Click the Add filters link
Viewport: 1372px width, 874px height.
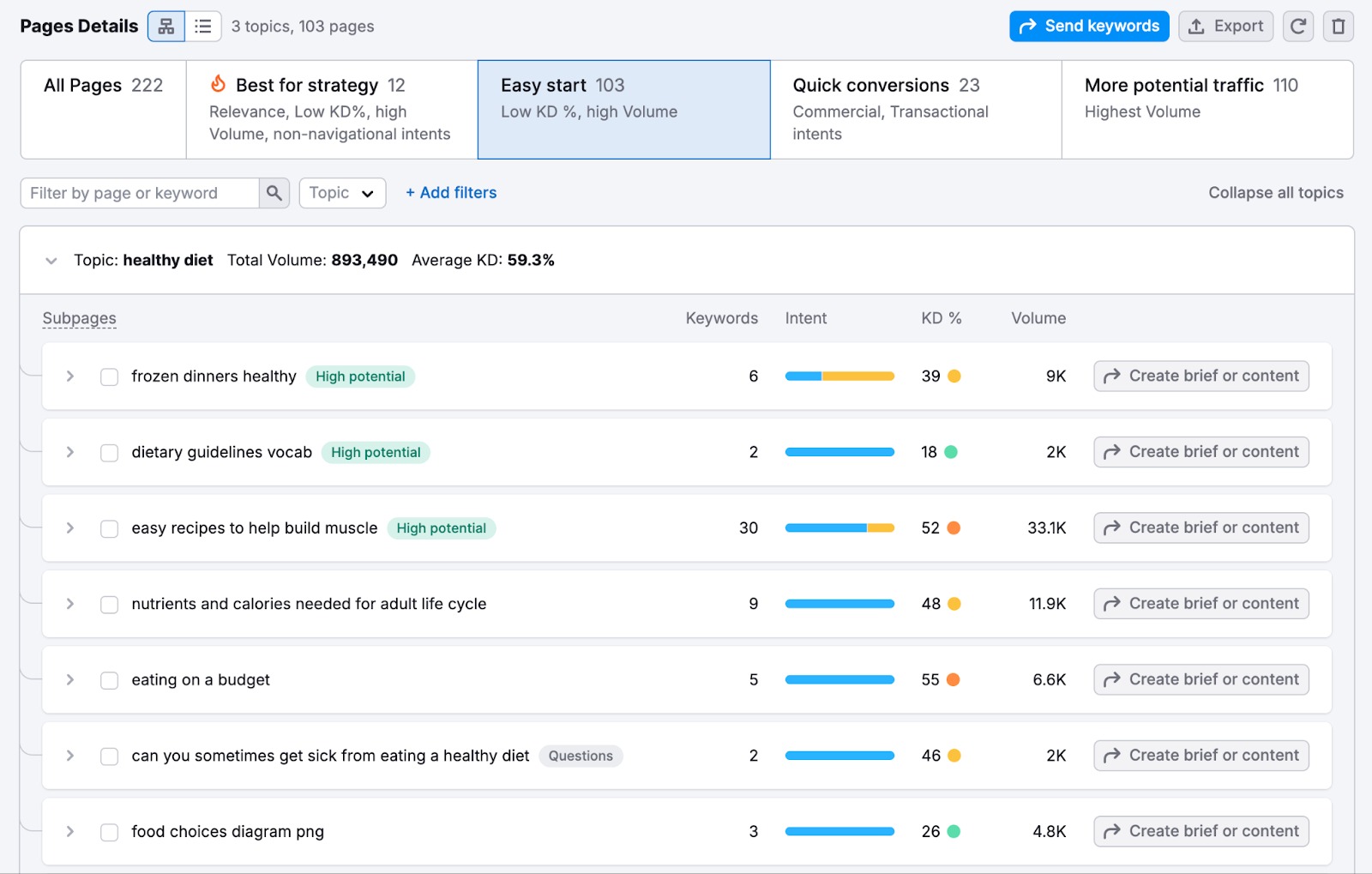[451, 193]
